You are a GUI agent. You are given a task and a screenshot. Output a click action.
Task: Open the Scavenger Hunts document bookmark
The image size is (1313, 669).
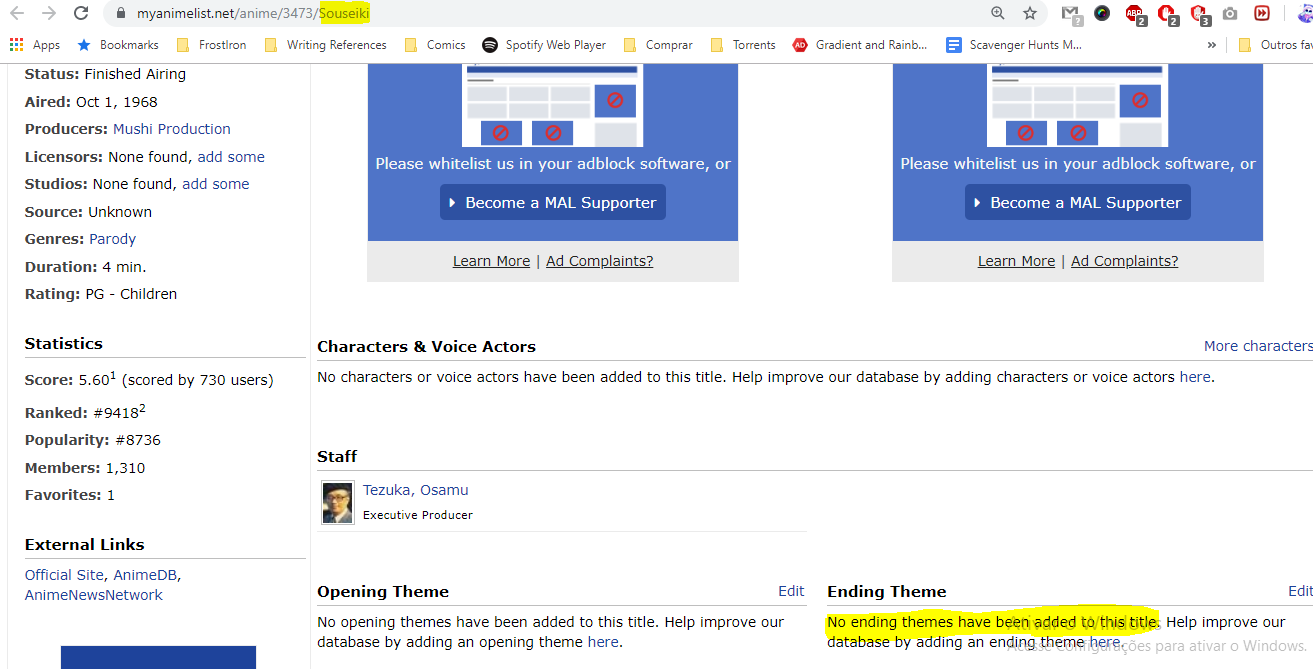pos(1014,45)
